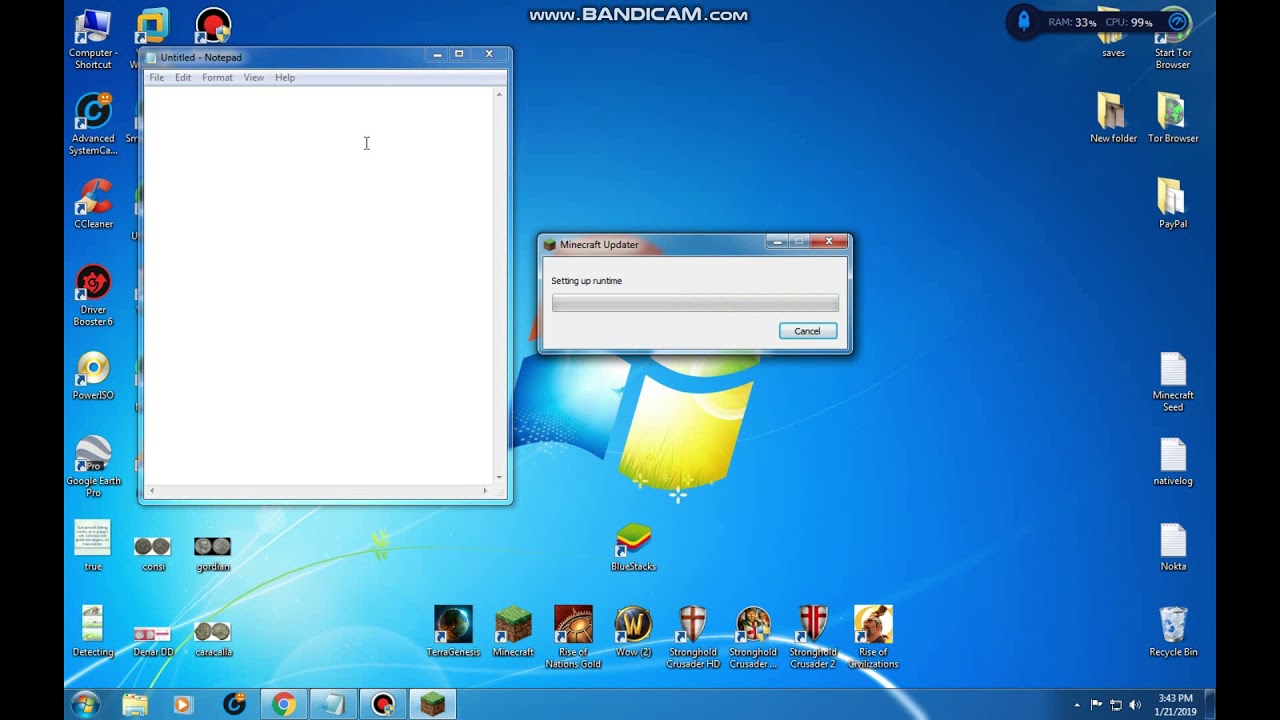1280x720 pixels.
Task: Open the Minecraft Seed text file
Action: pos(1173,381)
